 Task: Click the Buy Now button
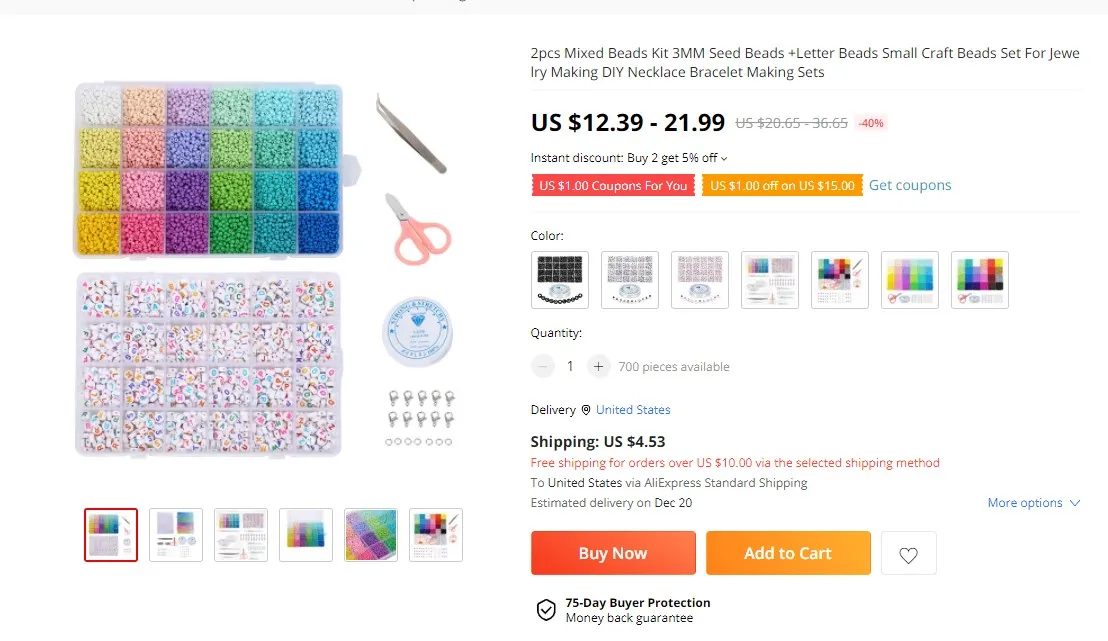coord(613,554)
